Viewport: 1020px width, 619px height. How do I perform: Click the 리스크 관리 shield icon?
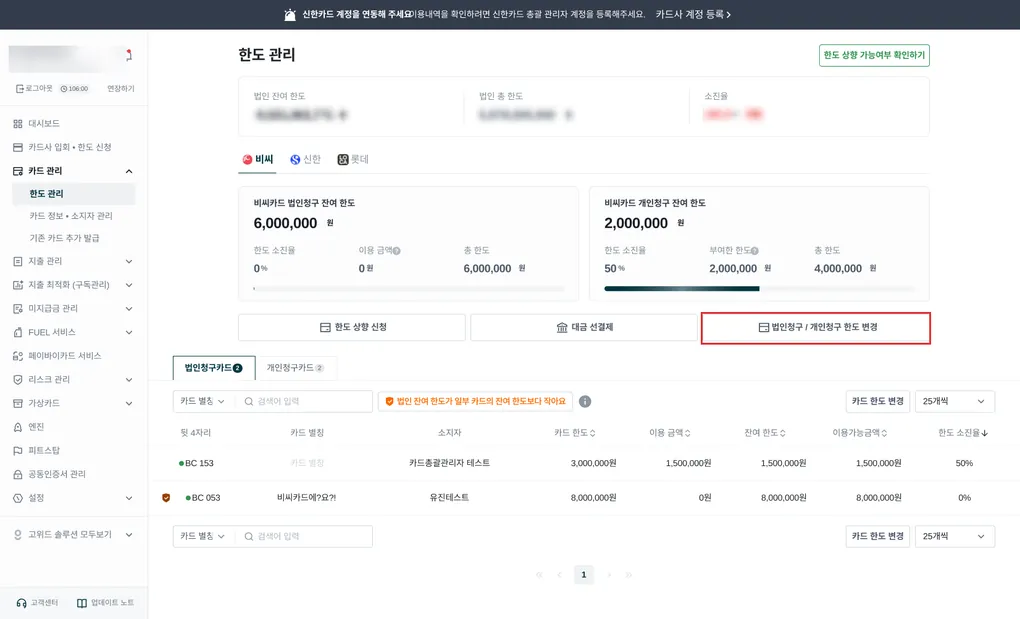click(x=18, y=380)
